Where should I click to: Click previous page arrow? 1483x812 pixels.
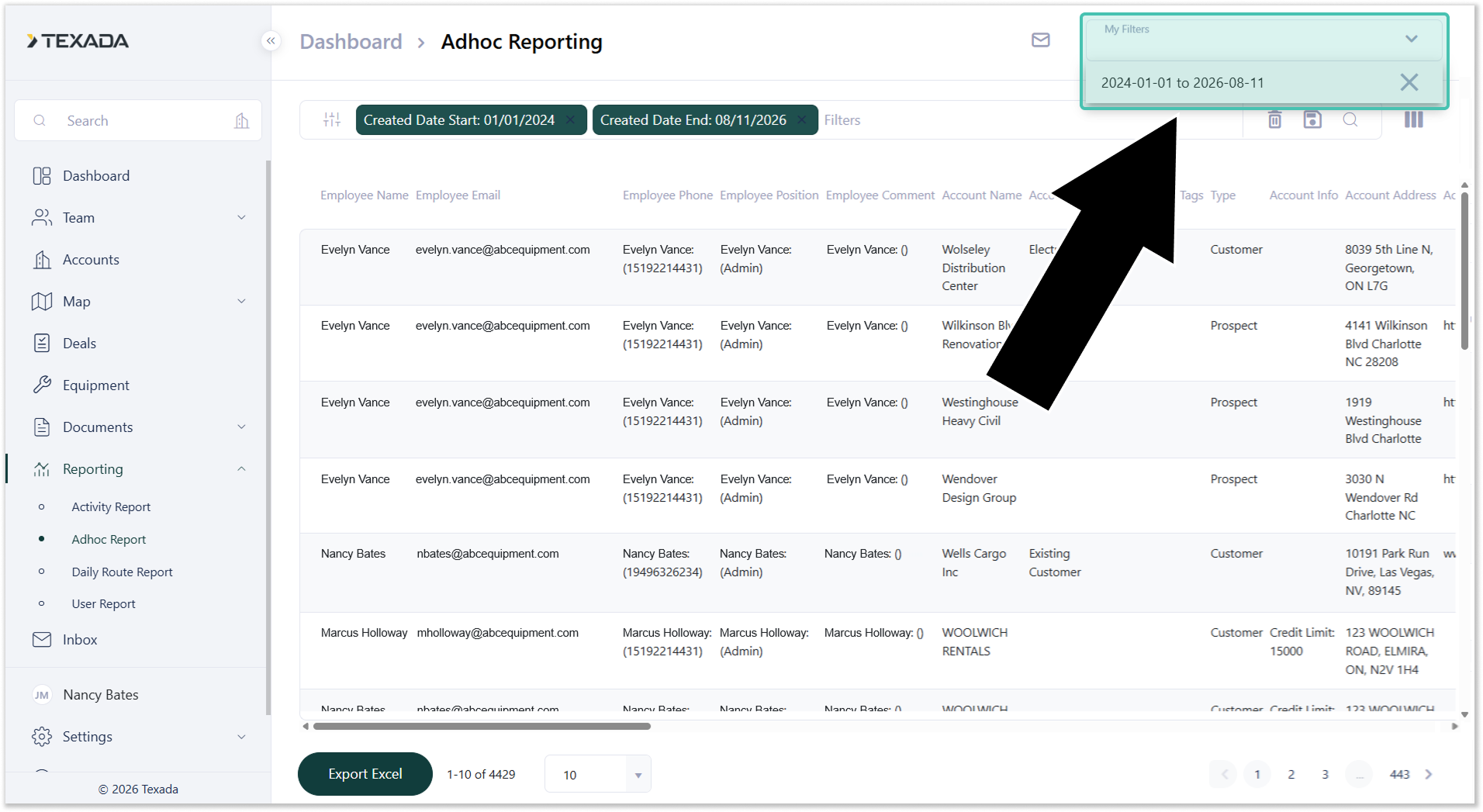pyautogui.click(x=1224, y=775)
